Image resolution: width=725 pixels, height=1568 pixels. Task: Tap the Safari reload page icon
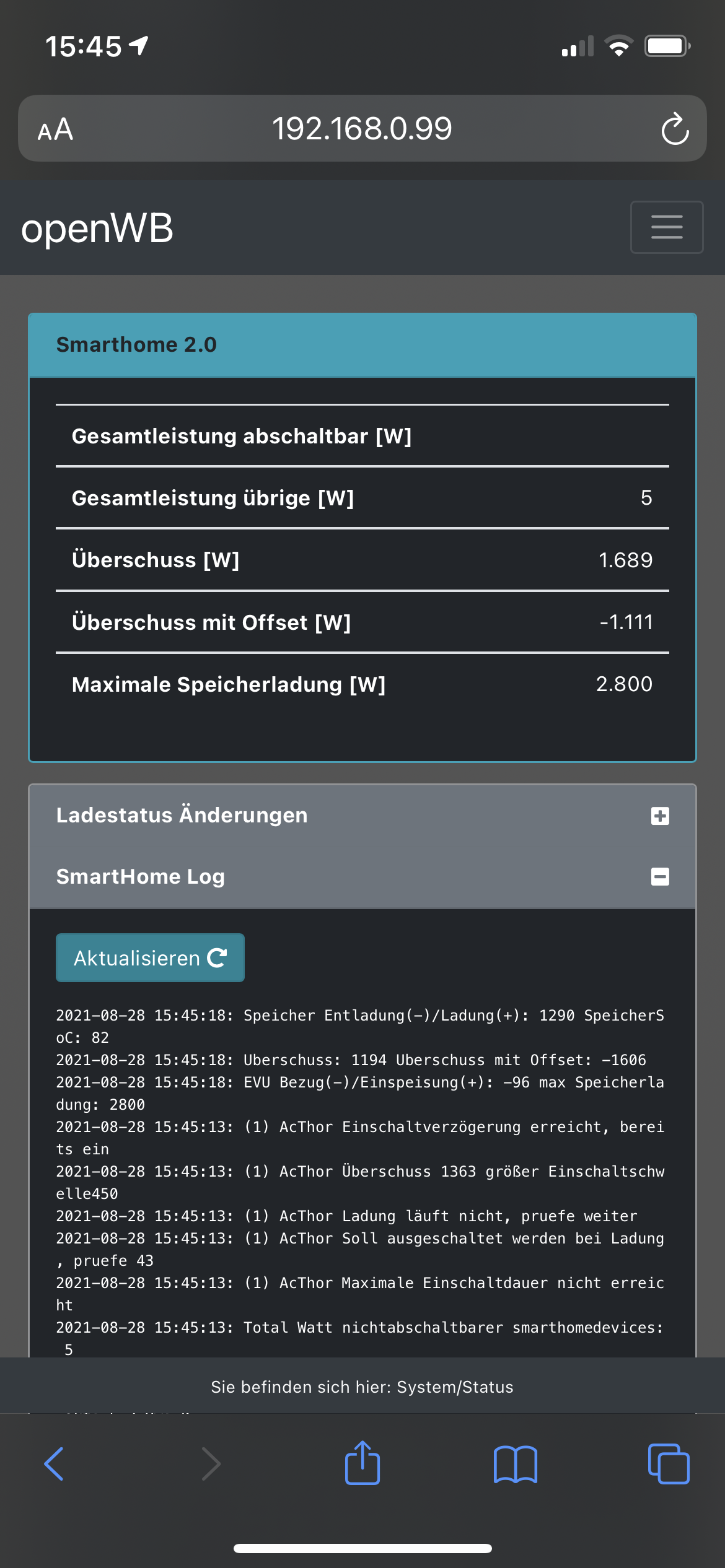pos(674,129)
